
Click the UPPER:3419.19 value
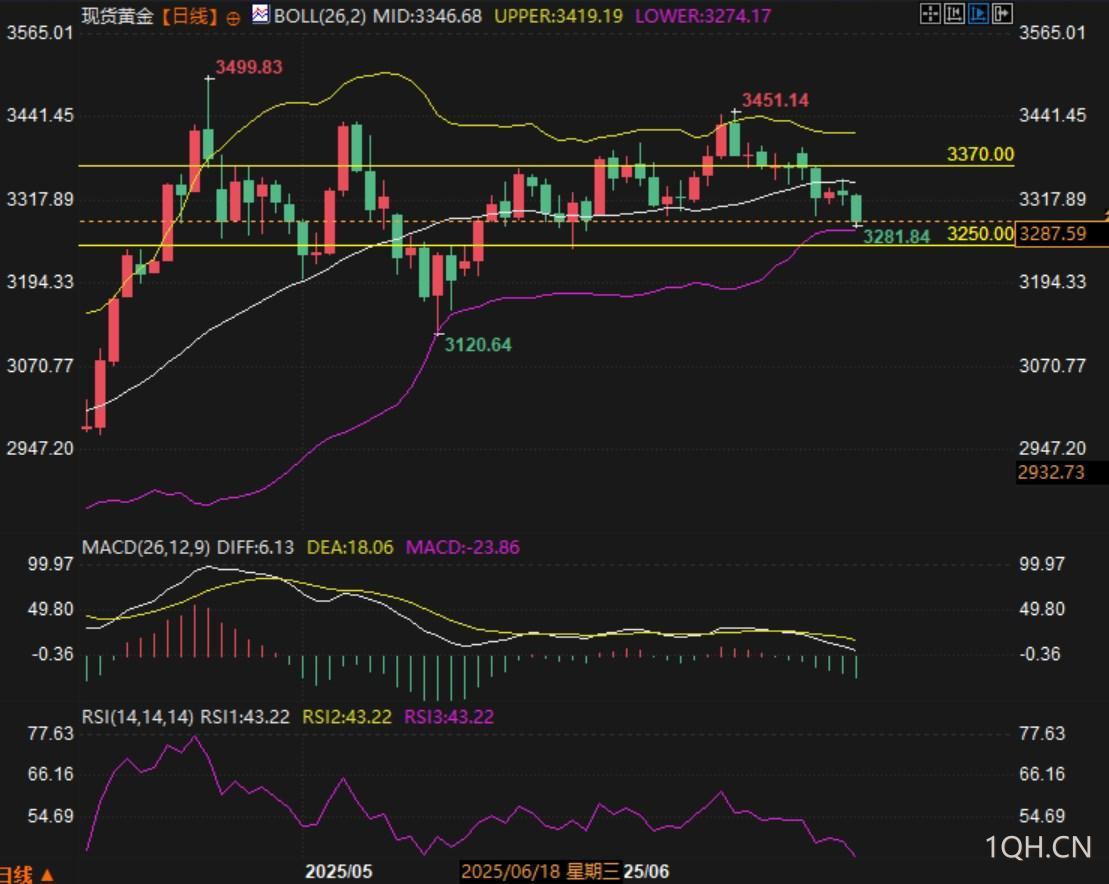click(x=558, y=16)
